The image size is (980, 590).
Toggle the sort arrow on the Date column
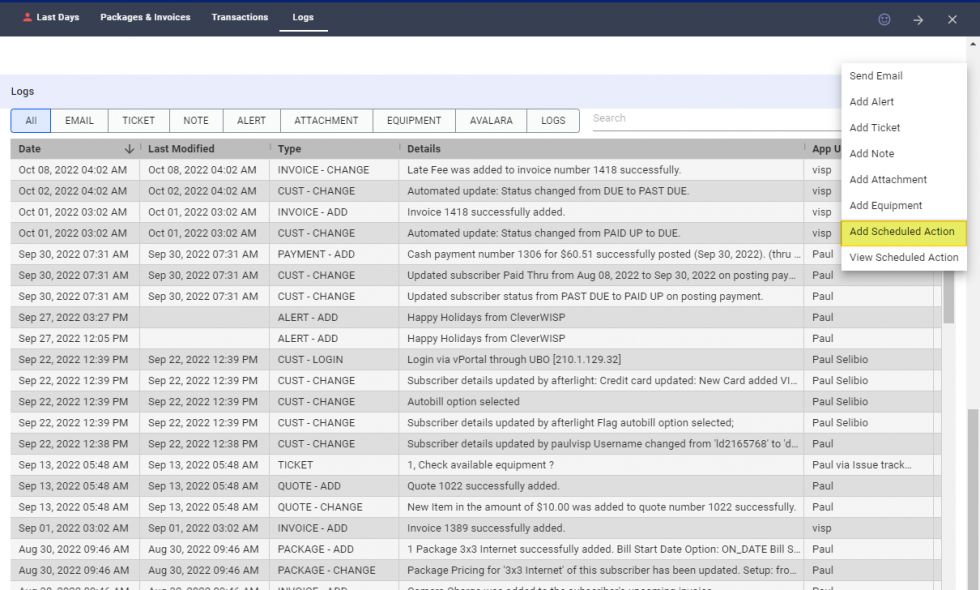(x=130, y=148)
